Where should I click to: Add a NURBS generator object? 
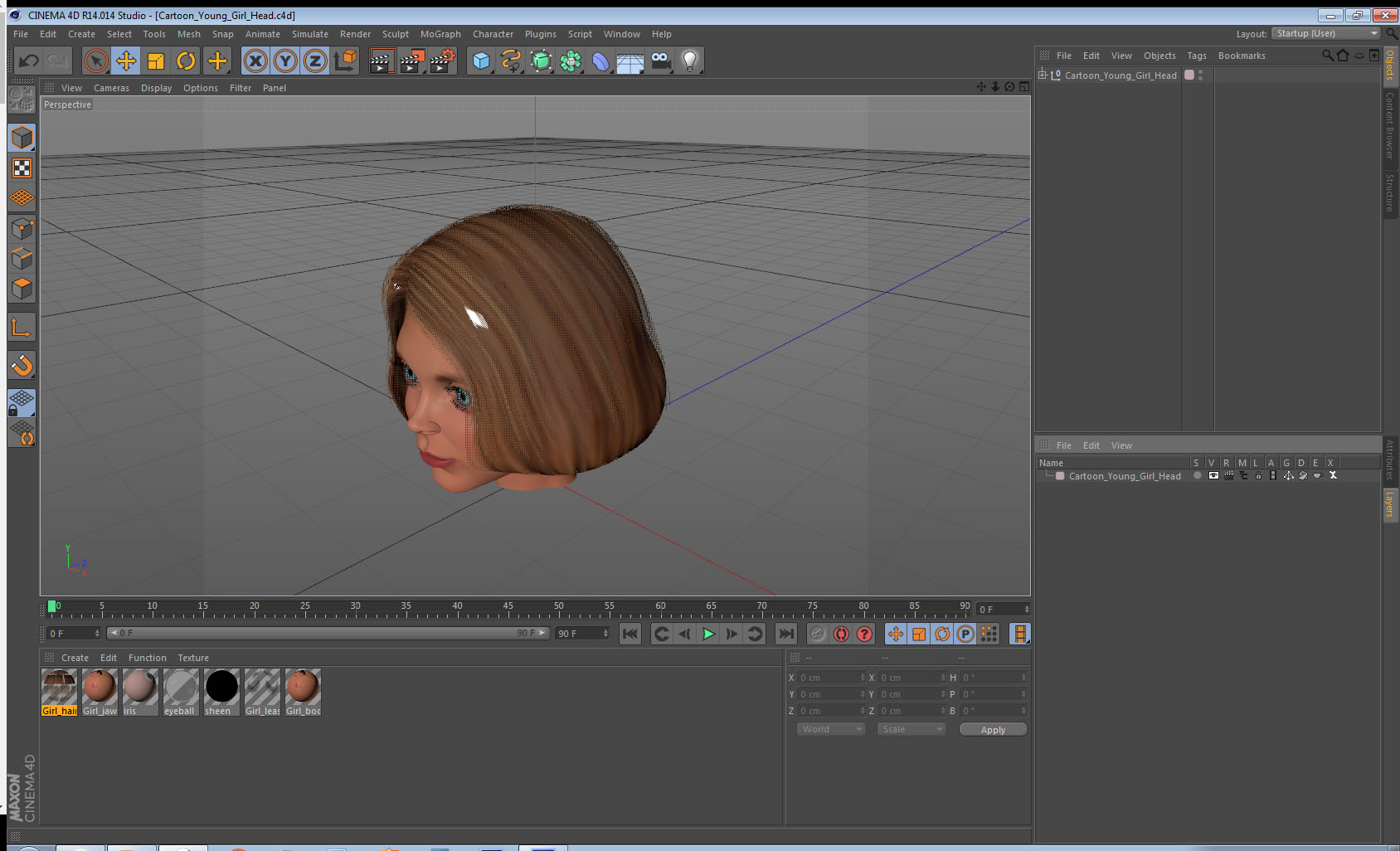click(x=541, y=61)
